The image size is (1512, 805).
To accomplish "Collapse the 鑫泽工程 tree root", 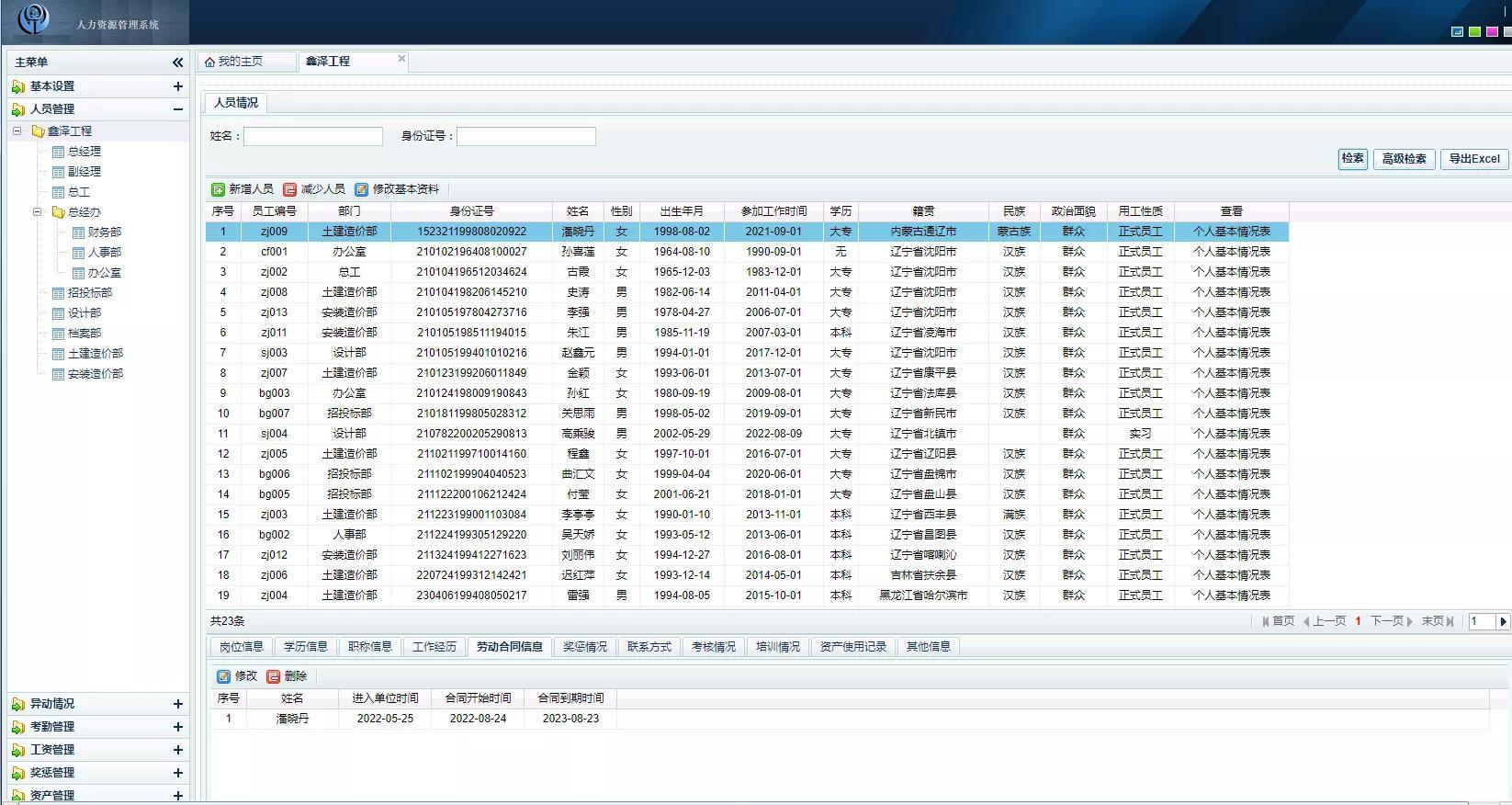I will 17,131.
